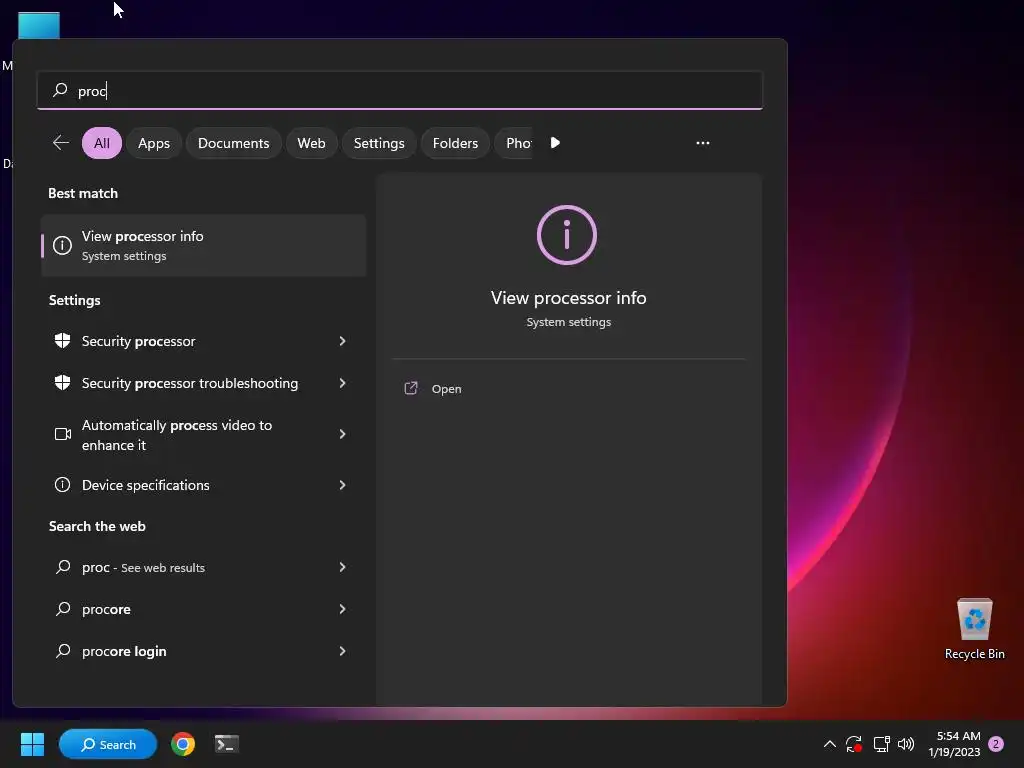
Task: Switch to the Apps filter tab
Action: 154,143
